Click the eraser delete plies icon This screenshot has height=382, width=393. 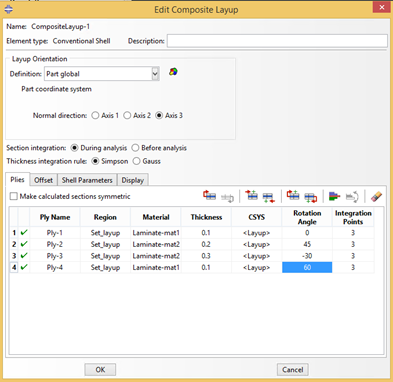pyautogui.click(x=376, y=196)
